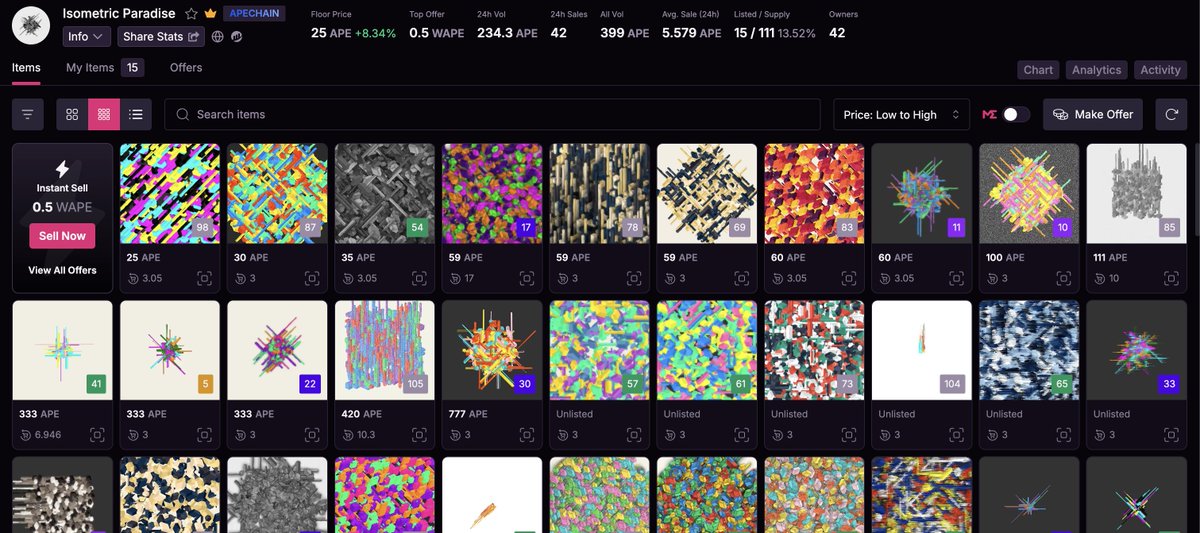Focus the Search items field
Screen dimensions: 1200x533
coord(492,115)
